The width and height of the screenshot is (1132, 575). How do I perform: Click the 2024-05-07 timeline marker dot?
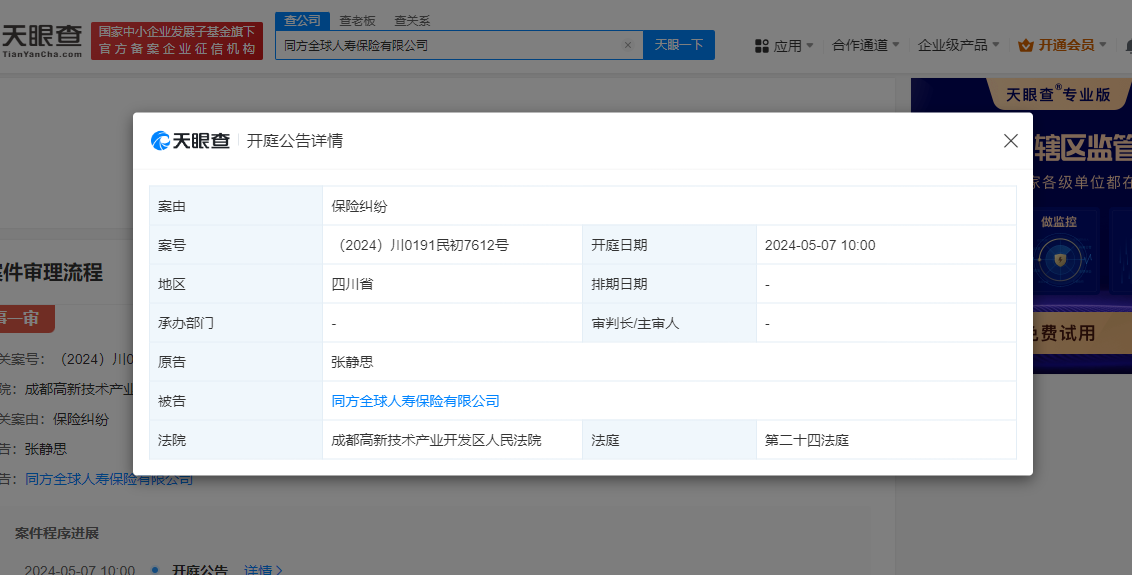pyautogui.click(x=154, y=569)
